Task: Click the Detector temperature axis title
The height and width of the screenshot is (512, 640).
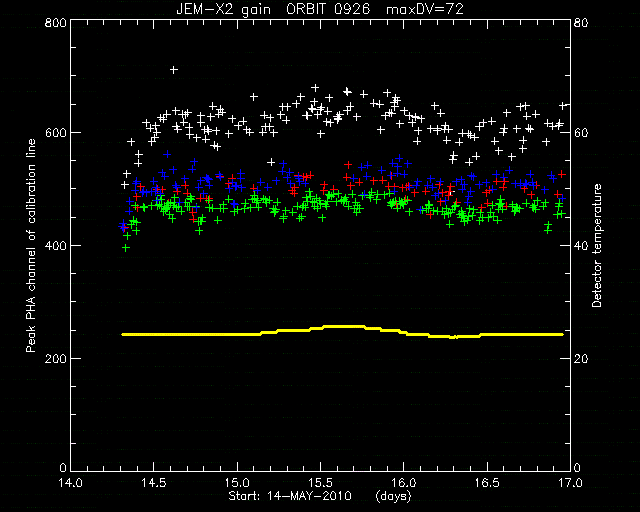Action: [597, 246]
